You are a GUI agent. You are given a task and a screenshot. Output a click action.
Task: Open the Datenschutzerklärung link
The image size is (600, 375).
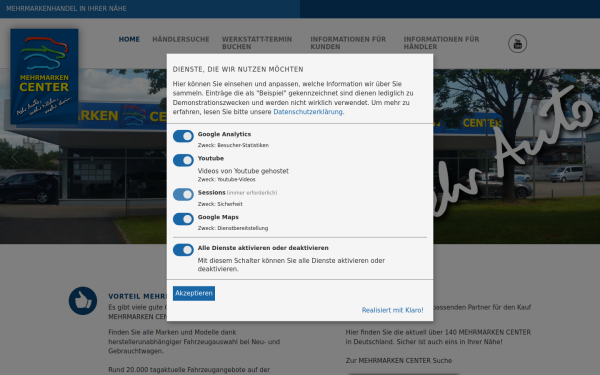308,112
